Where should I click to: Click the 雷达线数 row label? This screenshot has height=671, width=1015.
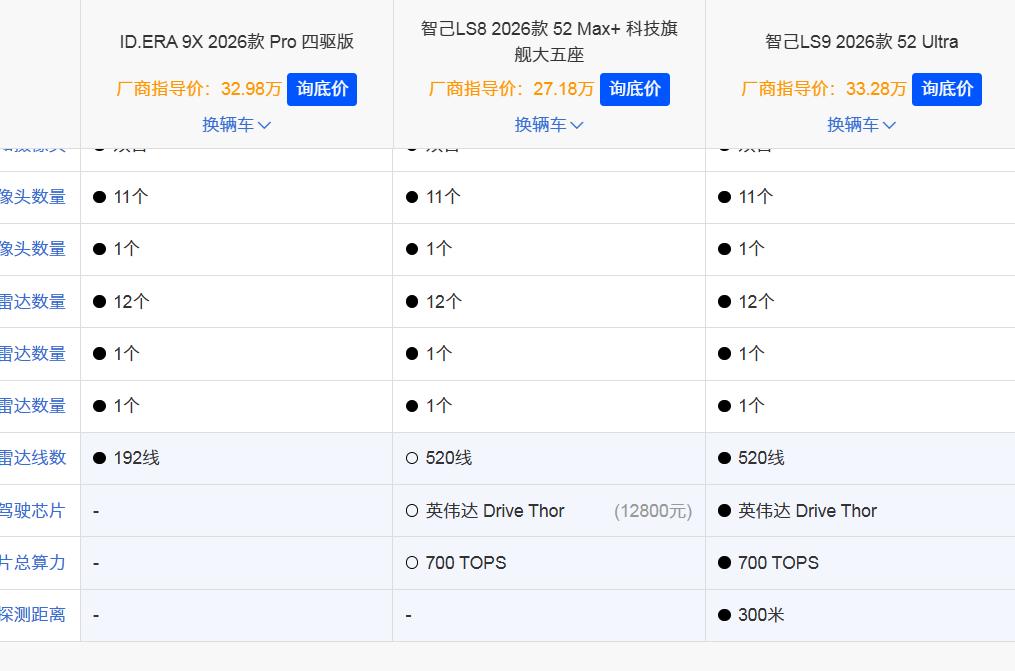click(33, 458)
